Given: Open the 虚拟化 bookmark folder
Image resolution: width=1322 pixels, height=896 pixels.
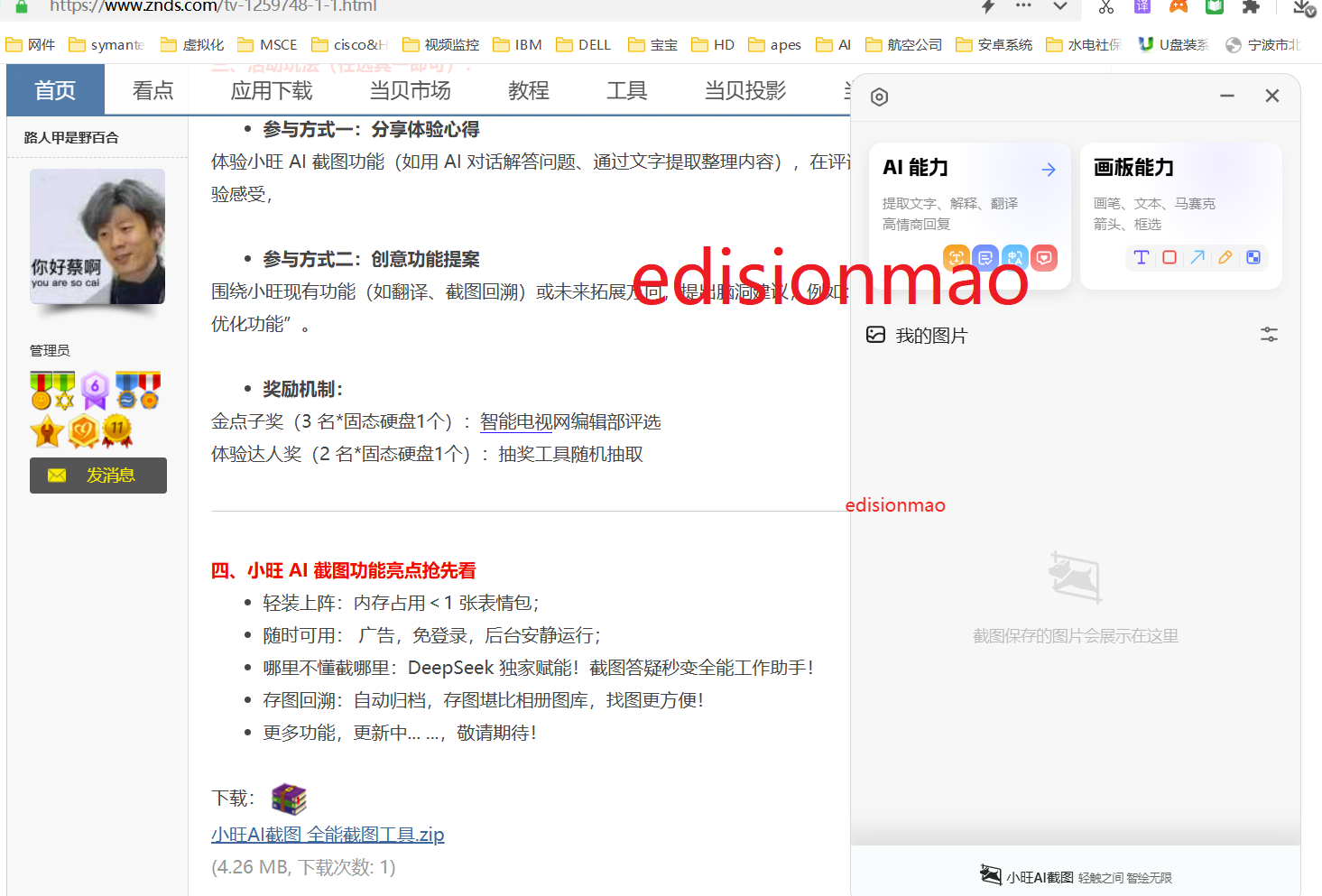Looking at the screenshot, I should point(192,44).
